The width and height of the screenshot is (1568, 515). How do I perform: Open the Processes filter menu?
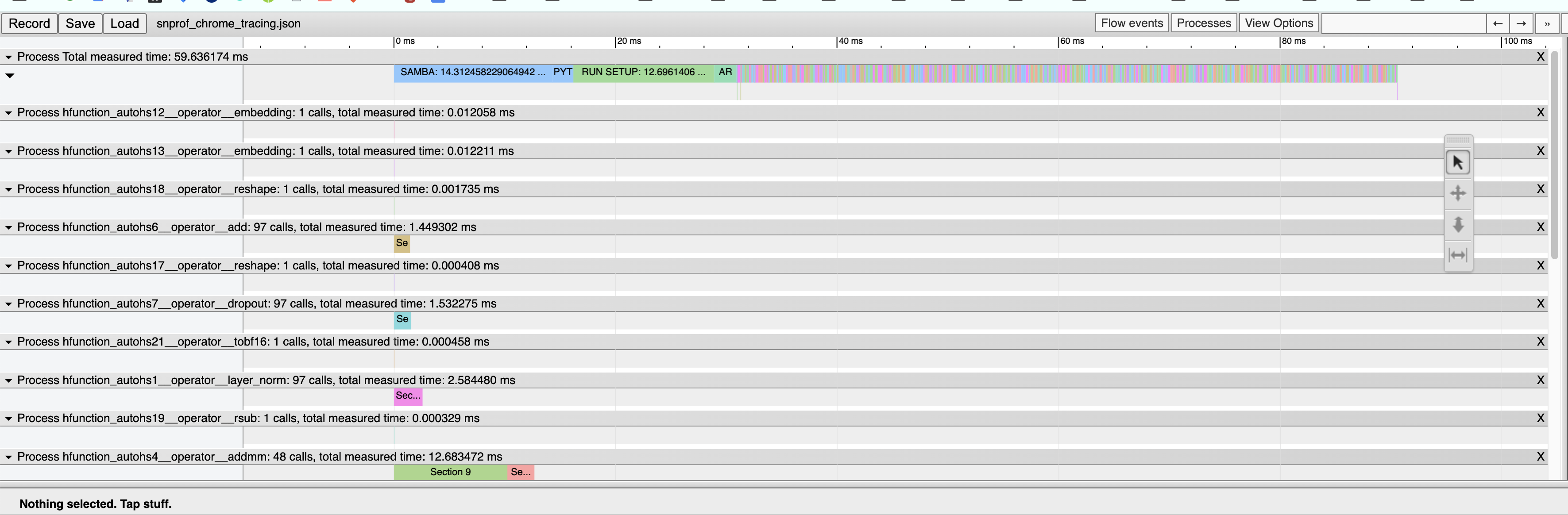tap(1203, 23)
